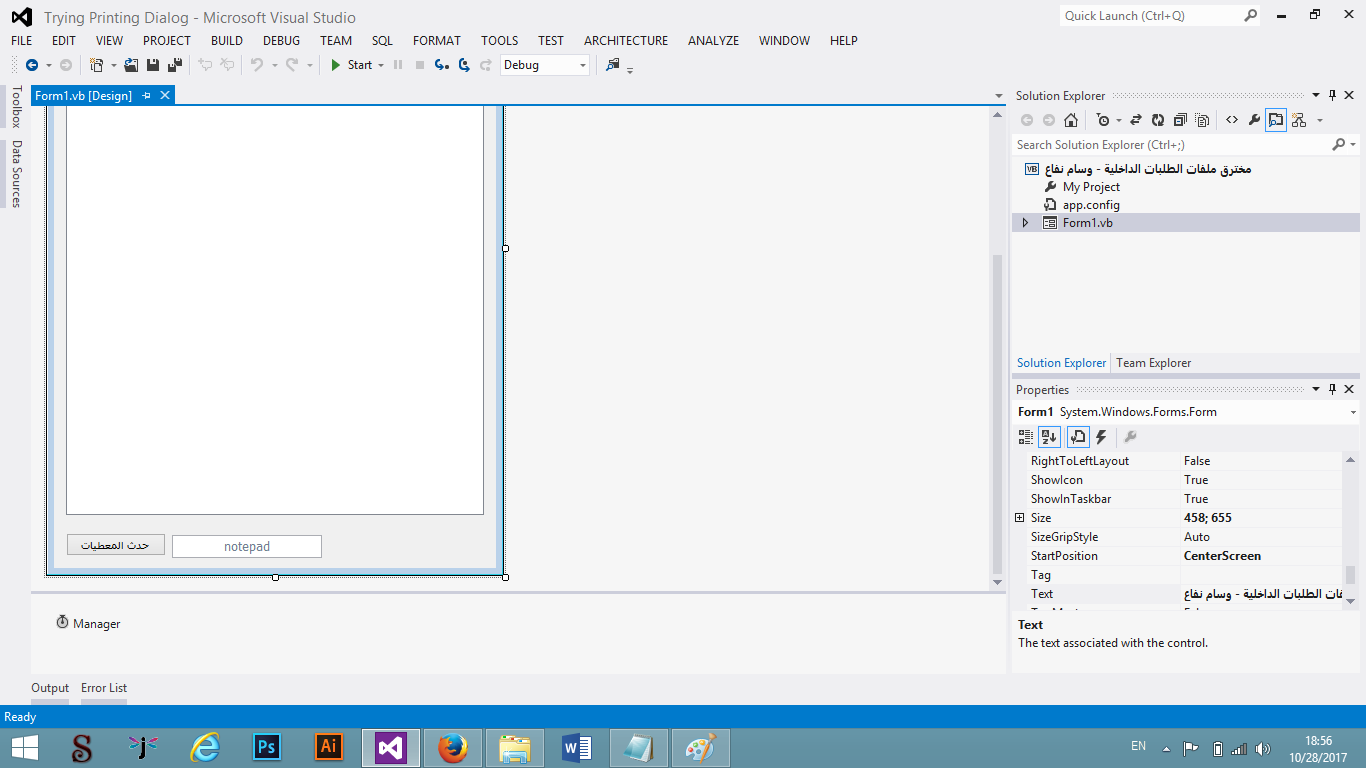Click Start debugging green arrow
The image size is (1366, 768).
click(x=335, y=65)
